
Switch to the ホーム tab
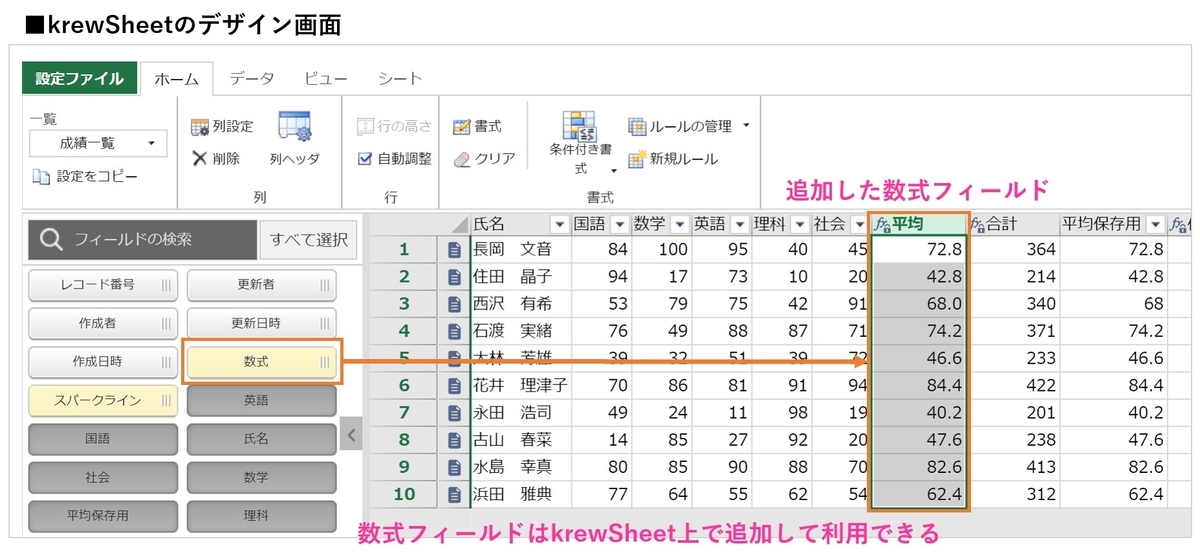(x=177, y=78)
